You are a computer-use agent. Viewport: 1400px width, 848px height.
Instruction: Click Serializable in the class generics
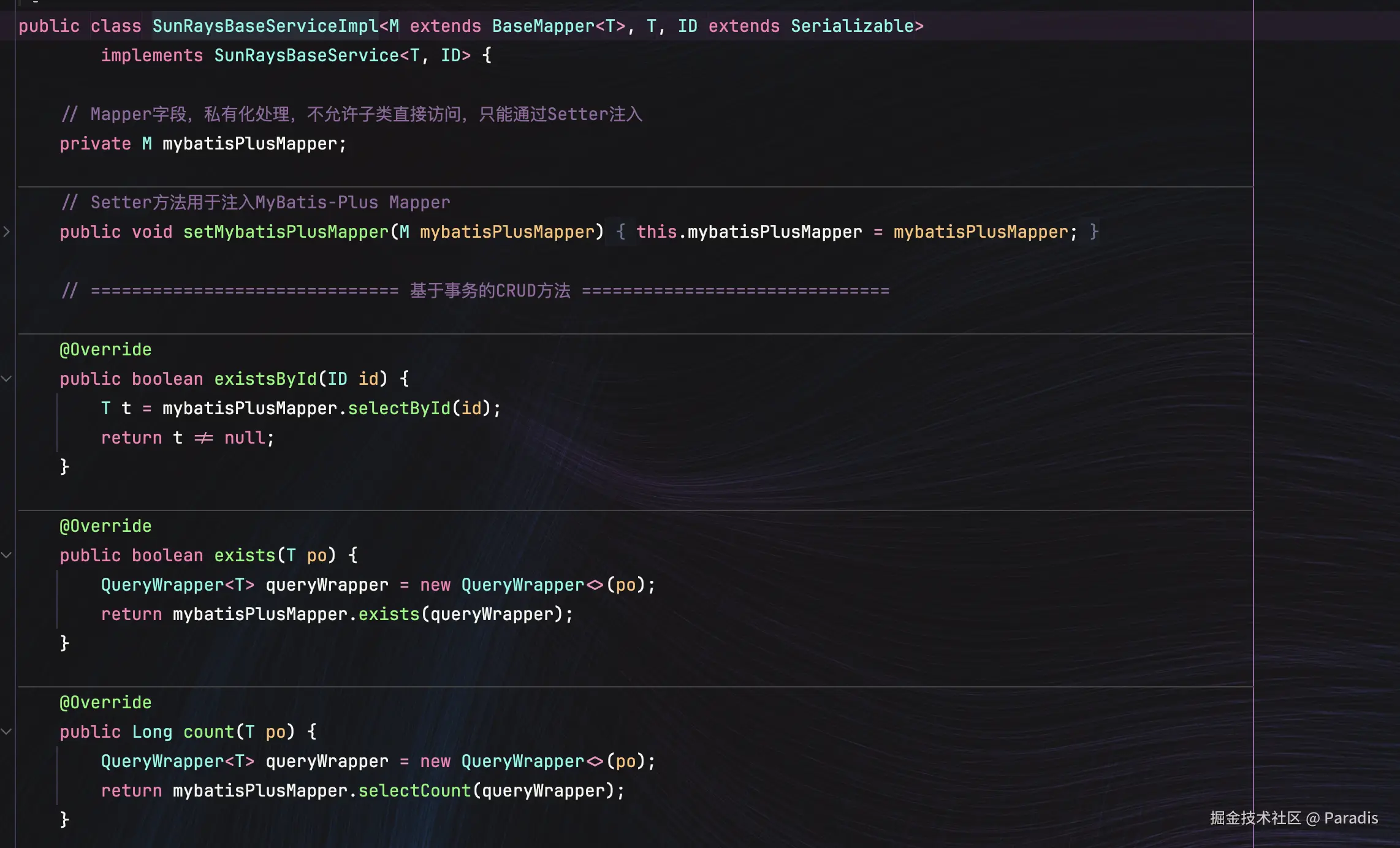pyautogui.click(x=852, y=26)
